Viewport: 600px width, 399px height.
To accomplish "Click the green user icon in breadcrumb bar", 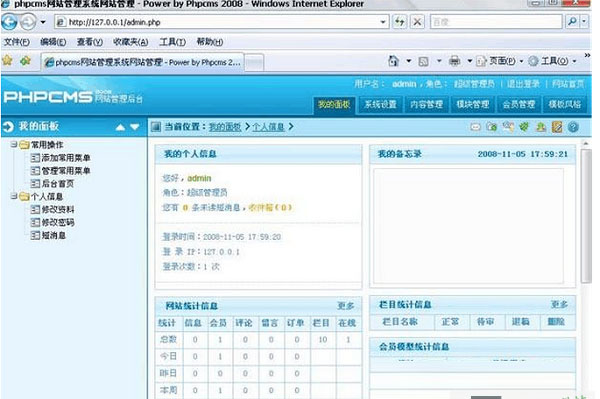I will 541,127.
